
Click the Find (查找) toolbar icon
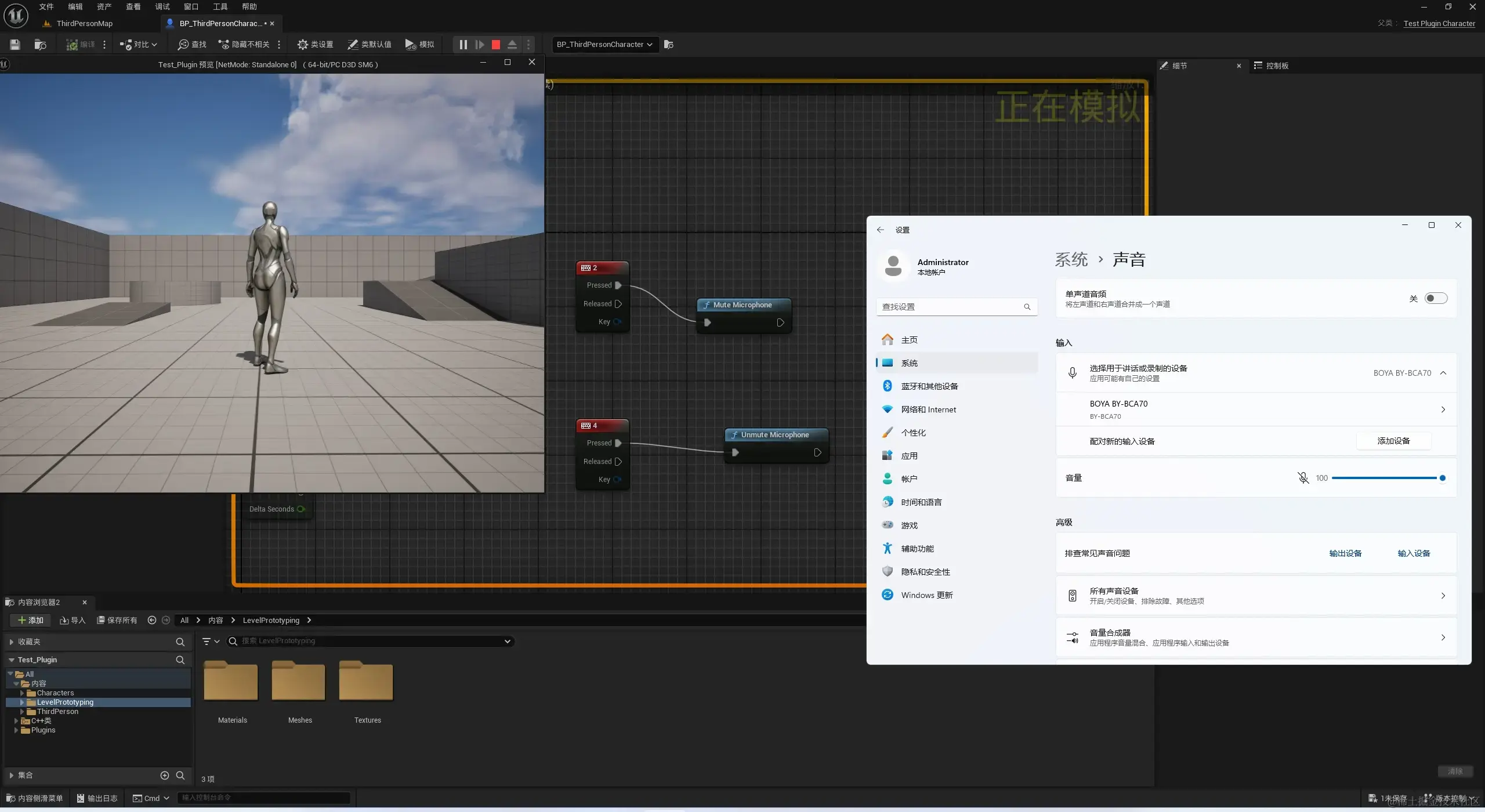[x=192, y=45]
